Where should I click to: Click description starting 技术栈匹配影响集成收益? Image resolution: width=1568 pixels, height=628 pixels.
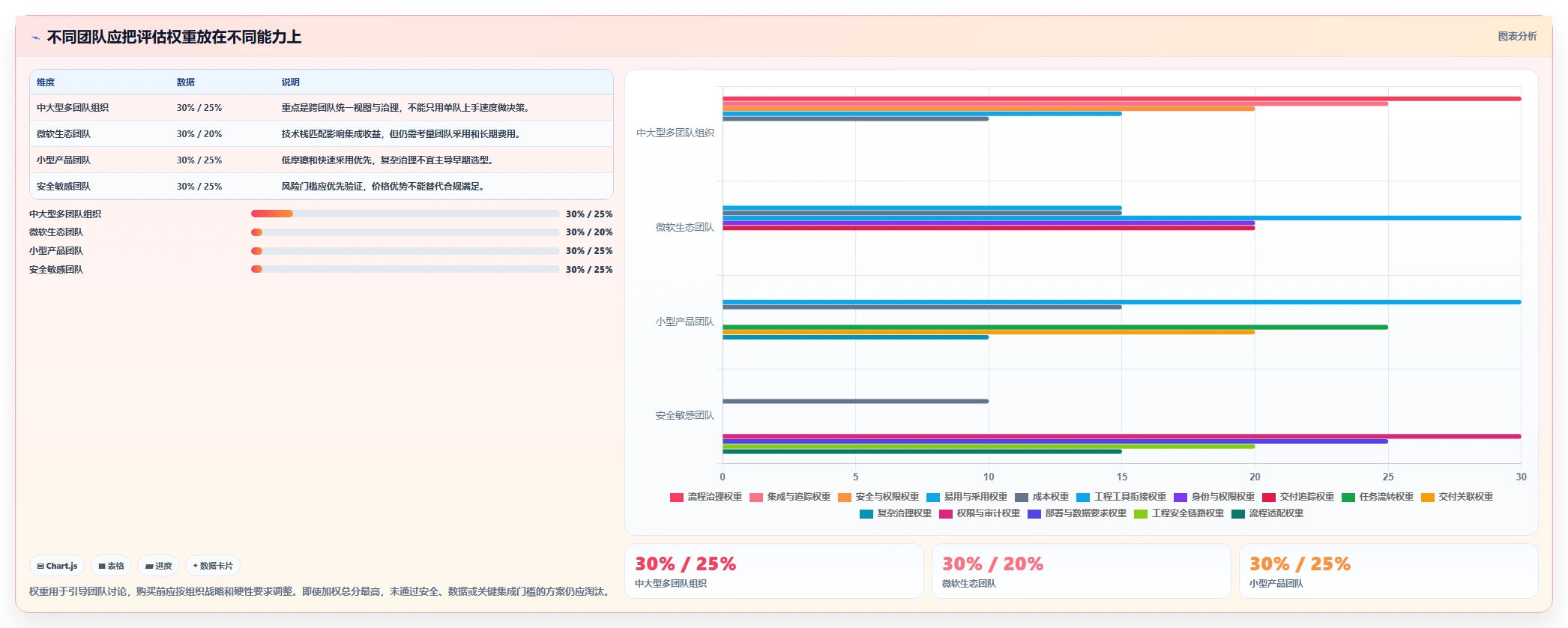pos(401,134)
